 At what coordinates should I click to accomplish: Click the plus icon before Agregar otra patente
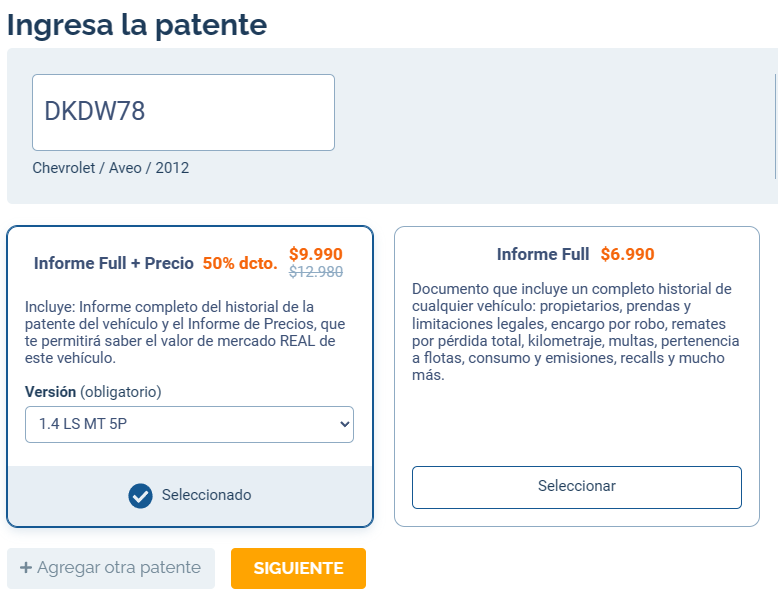click(x=26, y=567)
